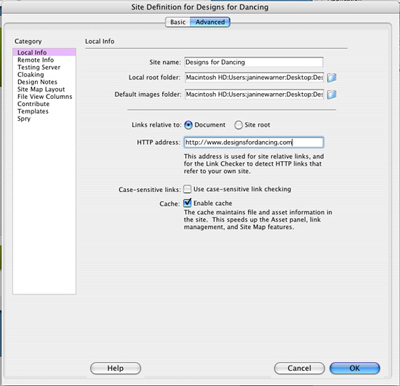This screenshot has width=400, height=386.
Task: Browse for the Default images folder
Action: [x=331, y=95]
